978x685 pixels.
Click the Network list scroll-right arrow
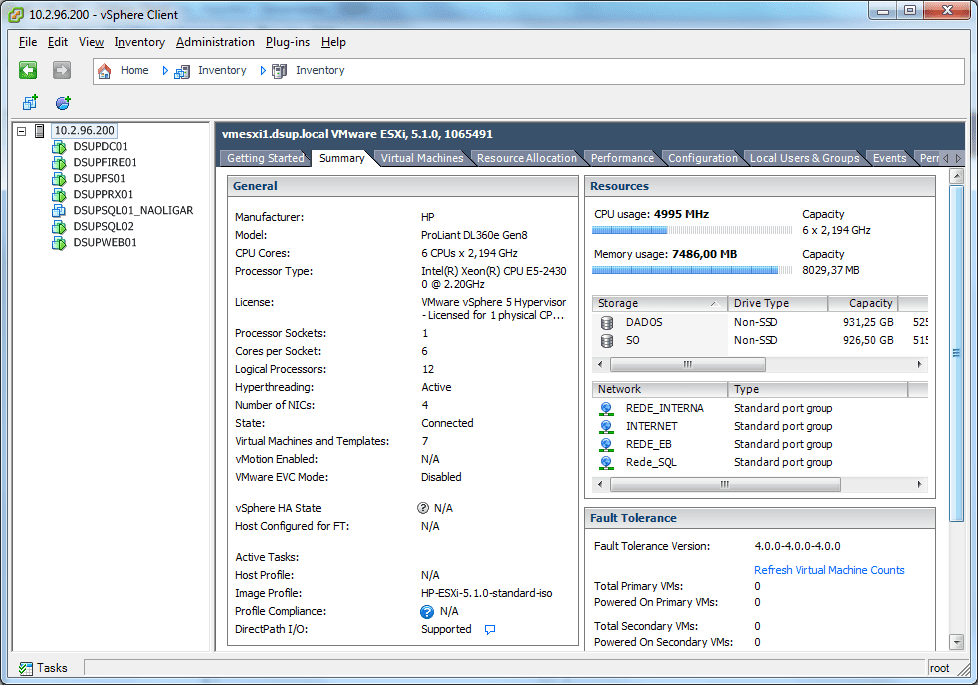pos(919,484)
